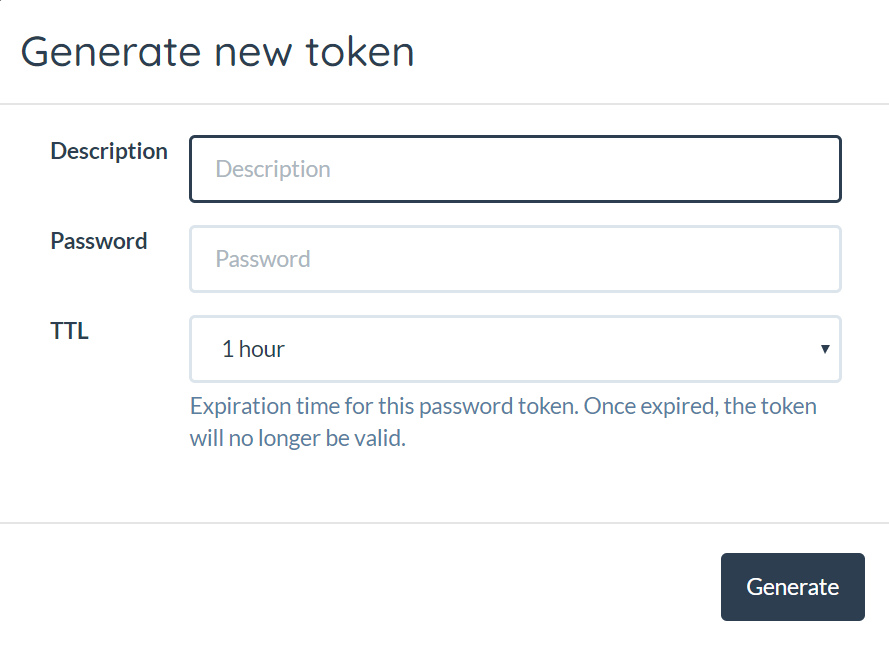Click the "TTL" field label

point(70,331)
